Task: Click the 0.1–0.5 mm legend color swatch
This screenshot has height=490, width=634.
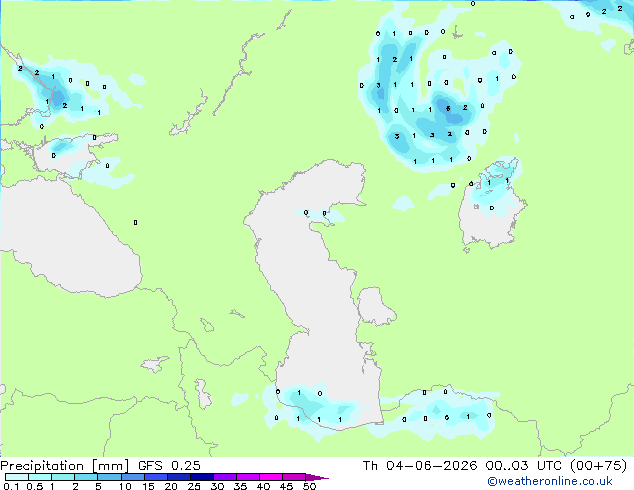Action: (x=17, y=477)
